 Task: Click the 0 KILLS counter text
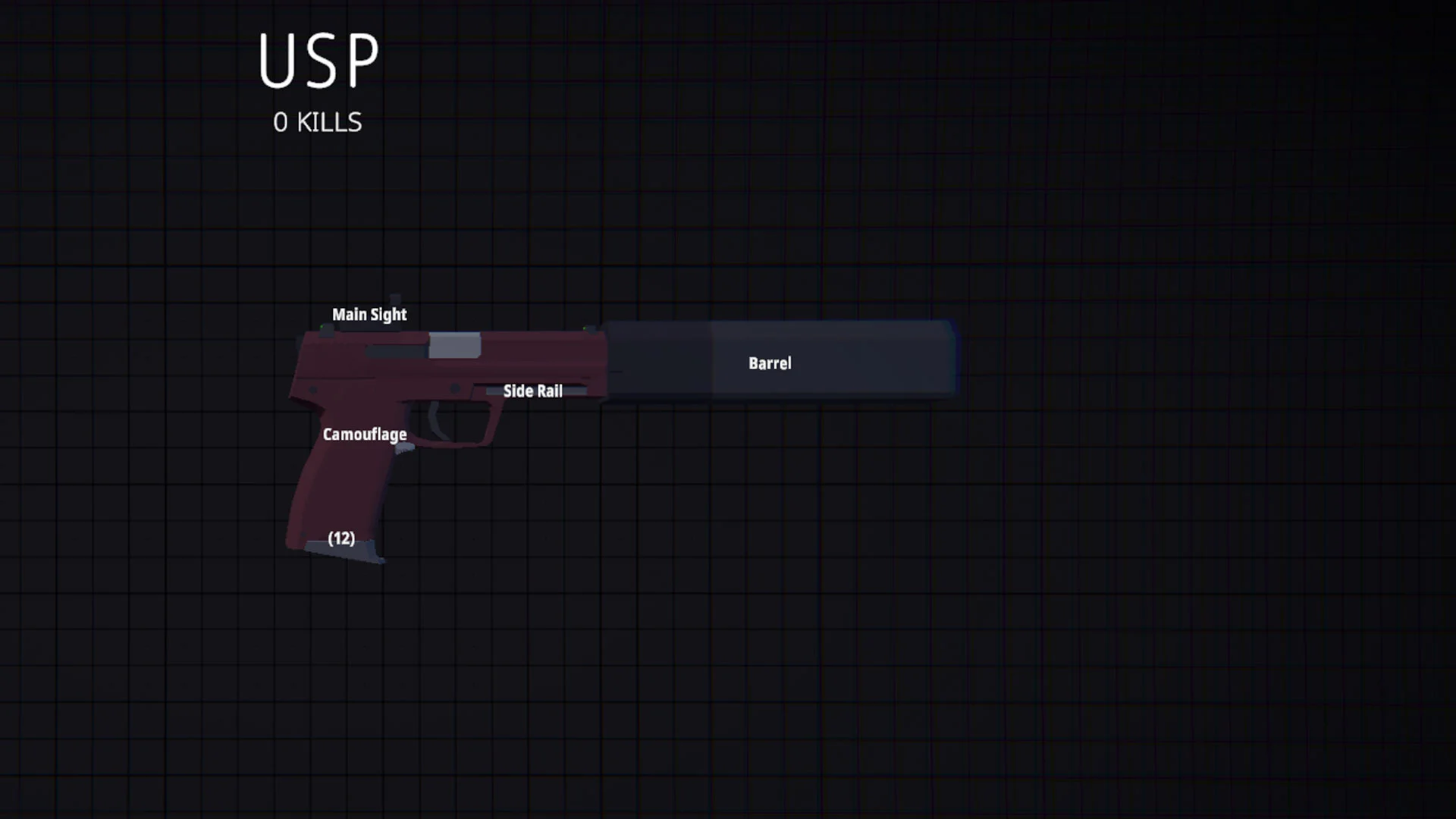tap(317, 121)
